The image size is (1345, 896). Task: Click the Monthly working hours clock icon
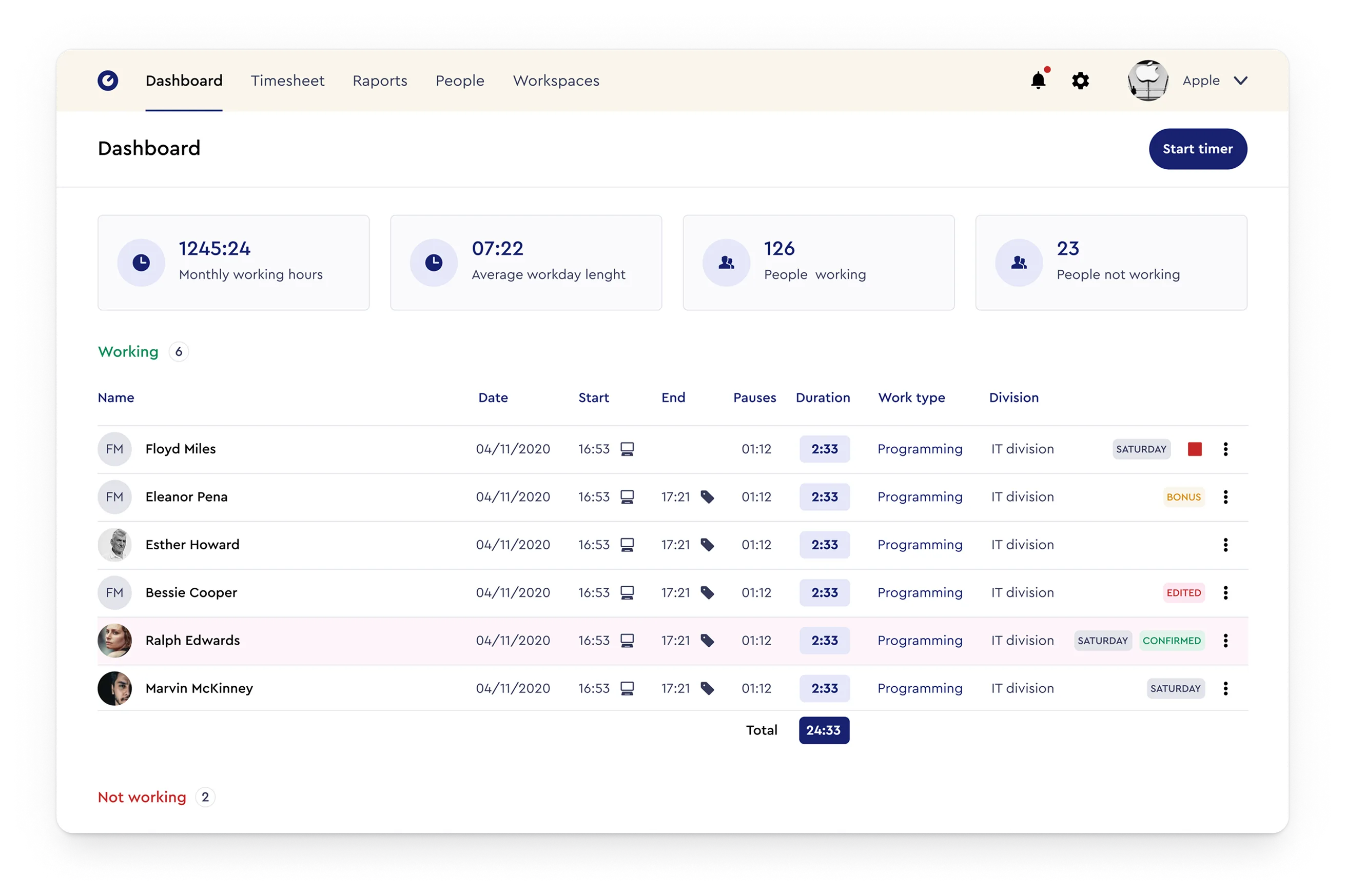[x=141, y=262]
